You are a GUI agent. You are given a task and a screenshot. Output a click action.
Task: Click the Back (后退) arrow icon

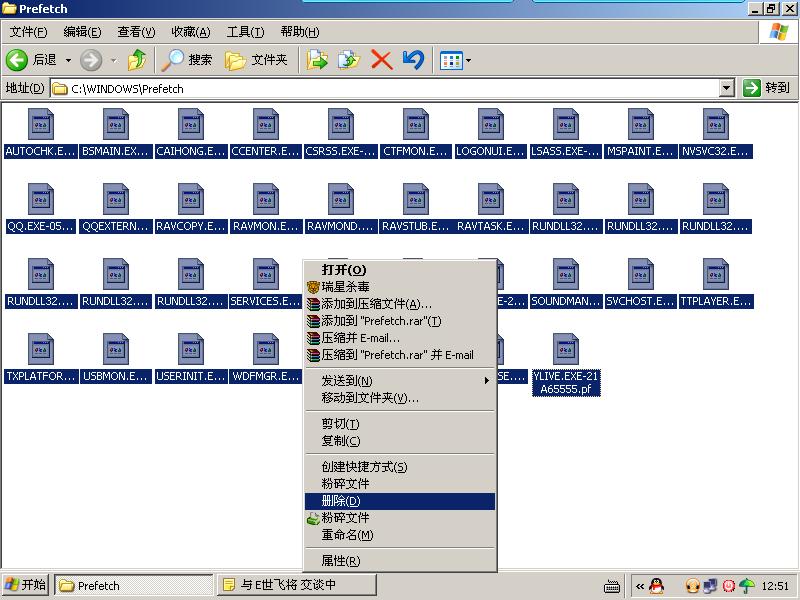[17, 60]
